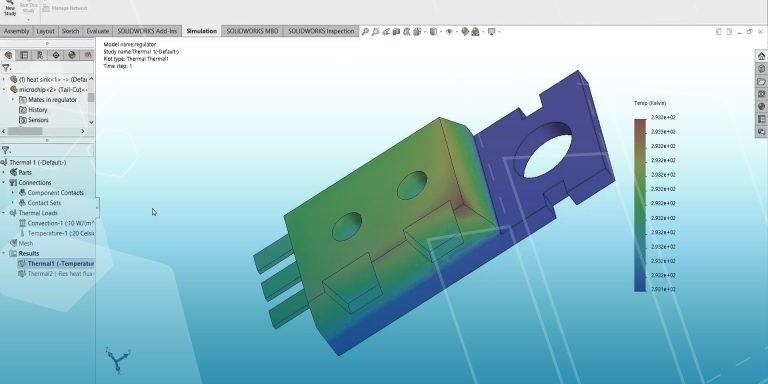Select the Mesh item
Screen dimensions: 768x384
coord(22,243)
